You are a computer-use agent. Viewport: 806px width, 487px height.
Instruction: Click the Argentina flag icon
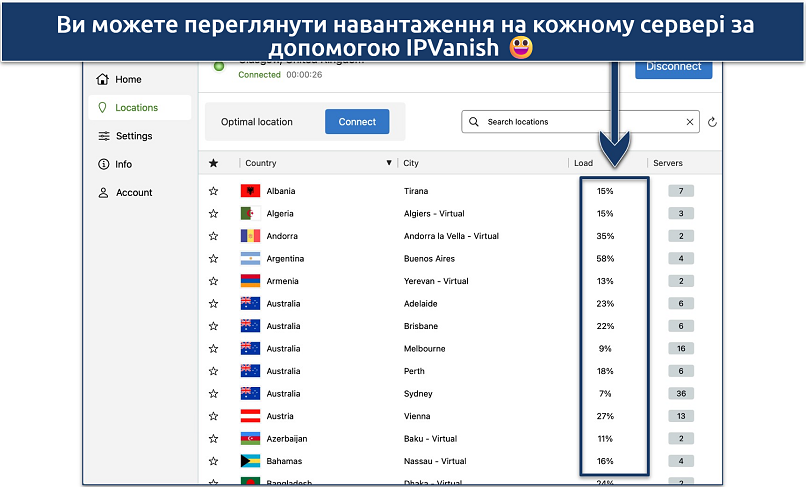pos(250,259)
